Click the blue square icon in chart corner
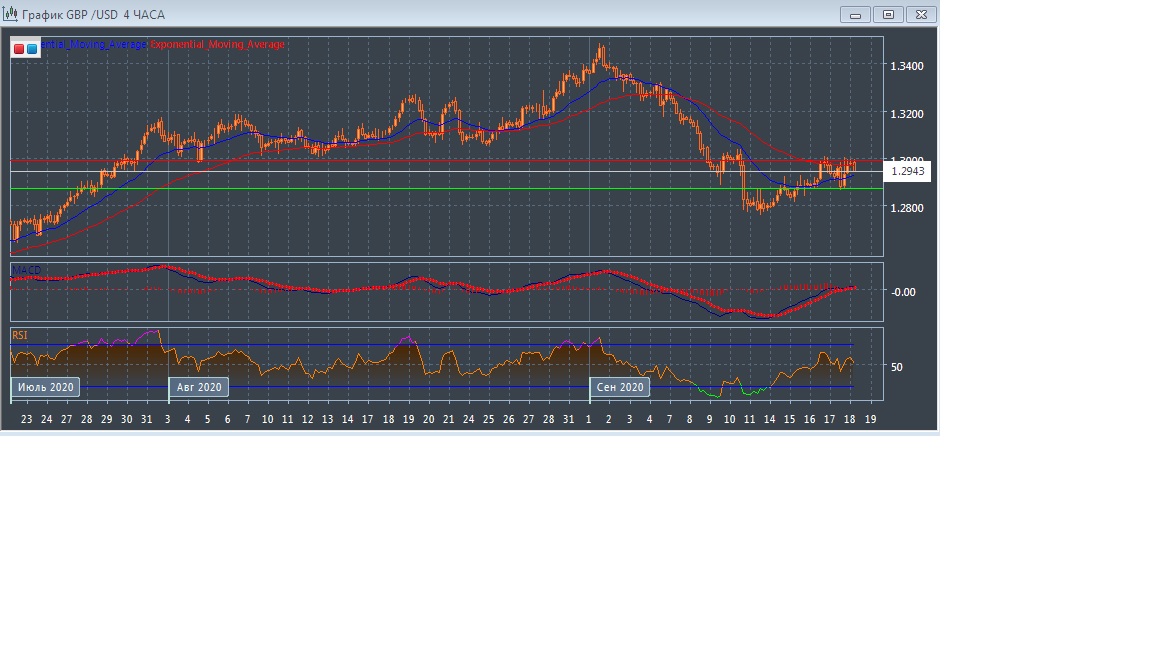Screen dimensions: 1152x648 [x=32, y=48]
